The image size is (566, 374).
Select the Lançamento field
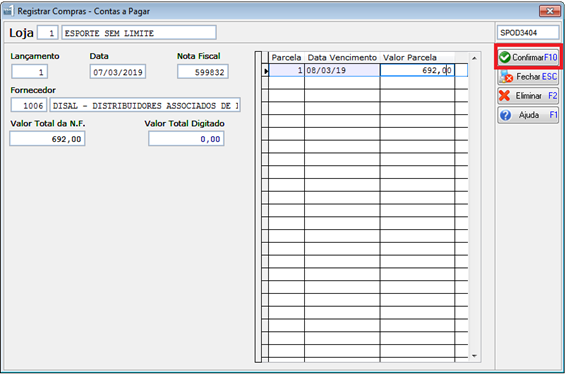(x=30, y=72)
